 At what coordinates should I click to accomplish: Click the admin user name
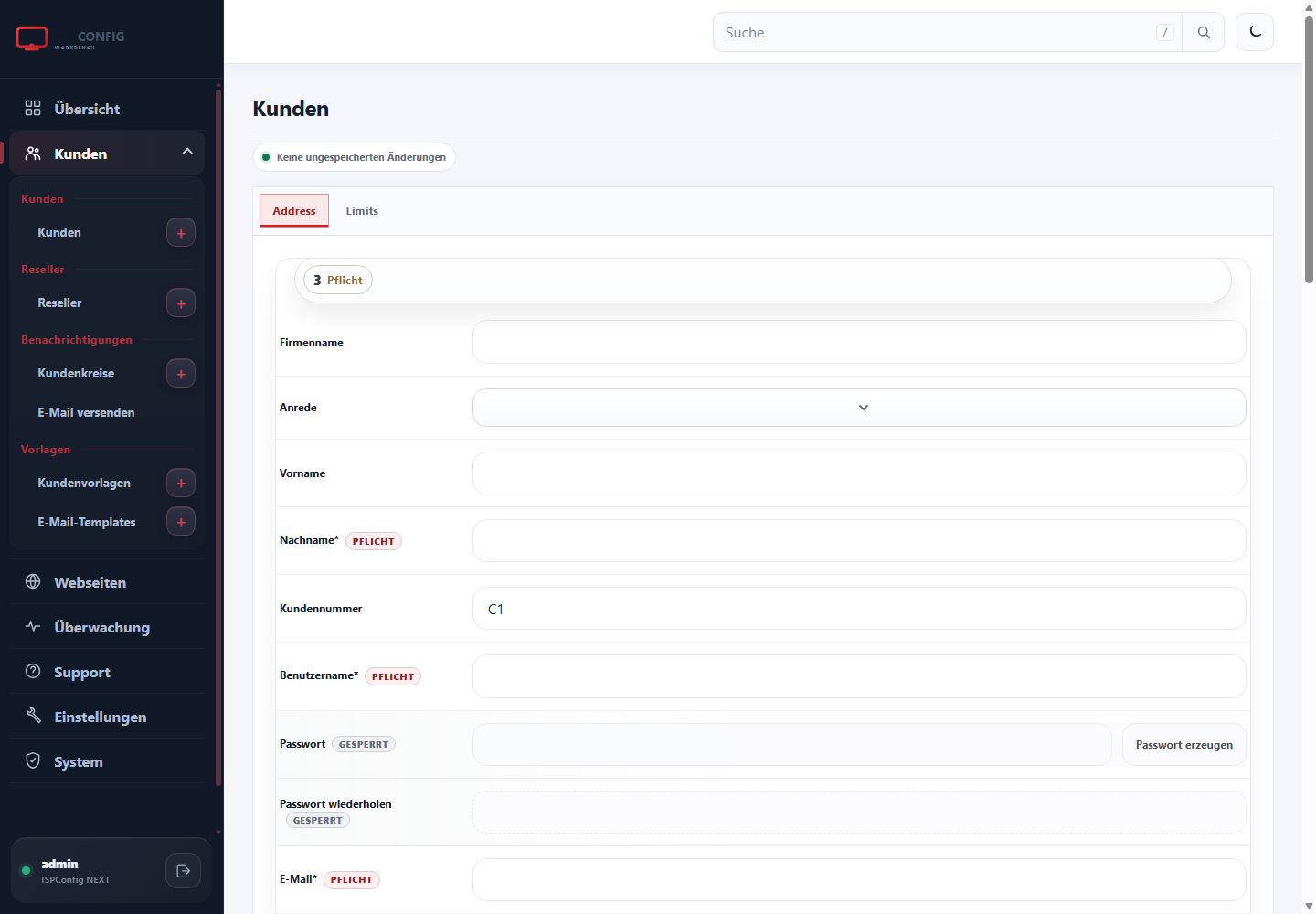coord(59,864)
